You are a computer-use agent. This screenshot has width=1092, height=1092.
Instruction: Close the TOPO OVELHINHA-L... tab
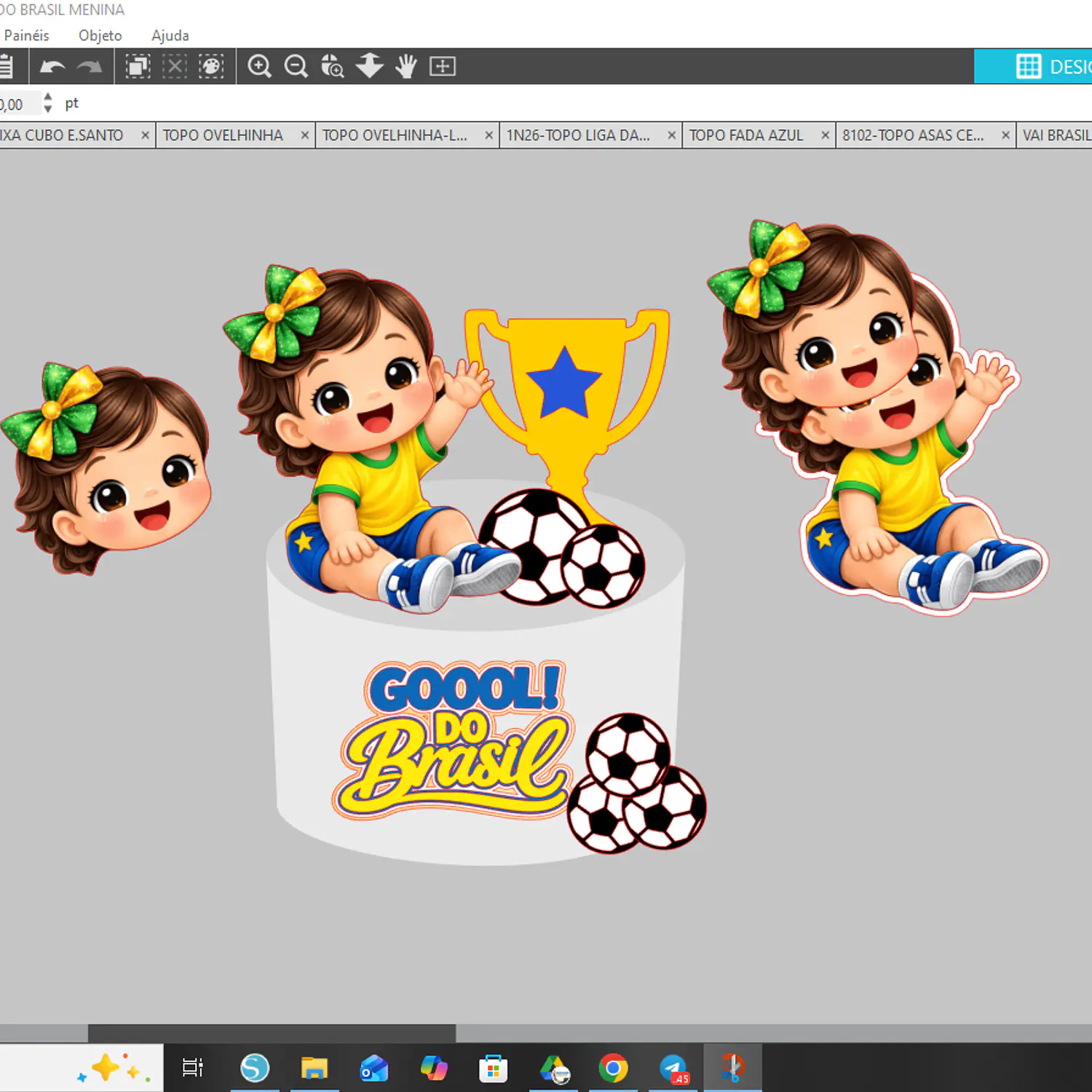coord(489,135)
